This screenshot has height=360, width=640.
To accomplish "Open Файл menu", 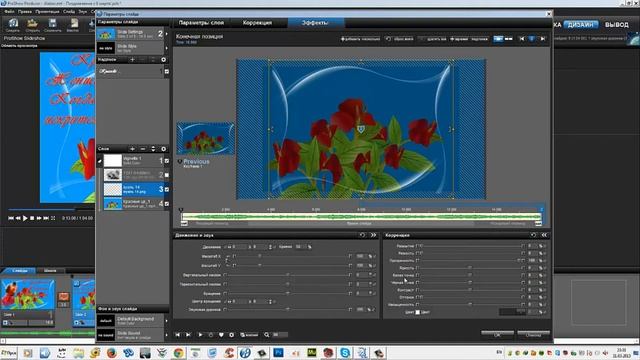I will tap(9, 12).
